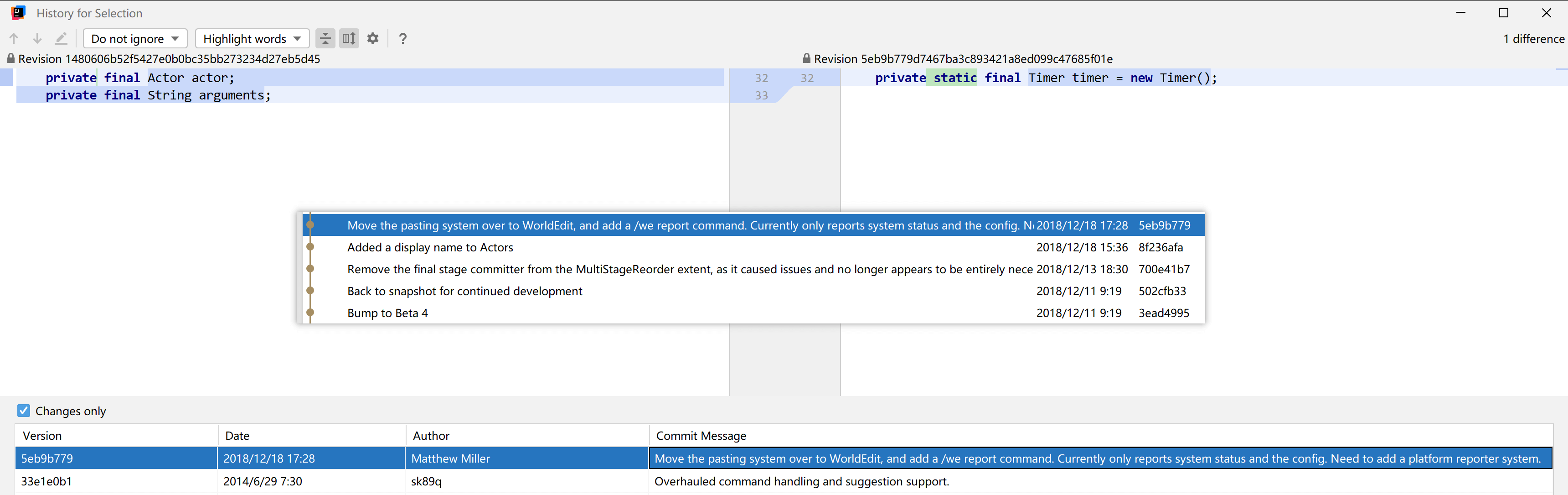Select 'Added a display name to Actors' commit
This screenshot has height=495, width=1568.
pyautogui.click(x=430, y=247)
